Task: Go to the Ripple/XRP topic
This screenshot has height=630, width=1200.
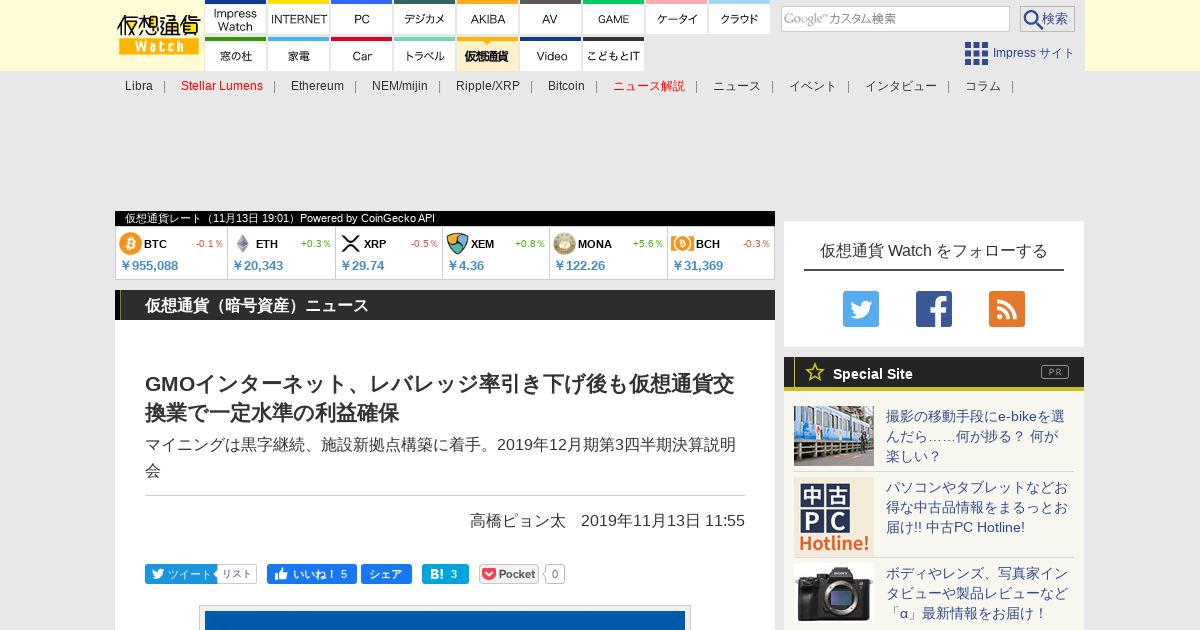Action: [488, 86]
